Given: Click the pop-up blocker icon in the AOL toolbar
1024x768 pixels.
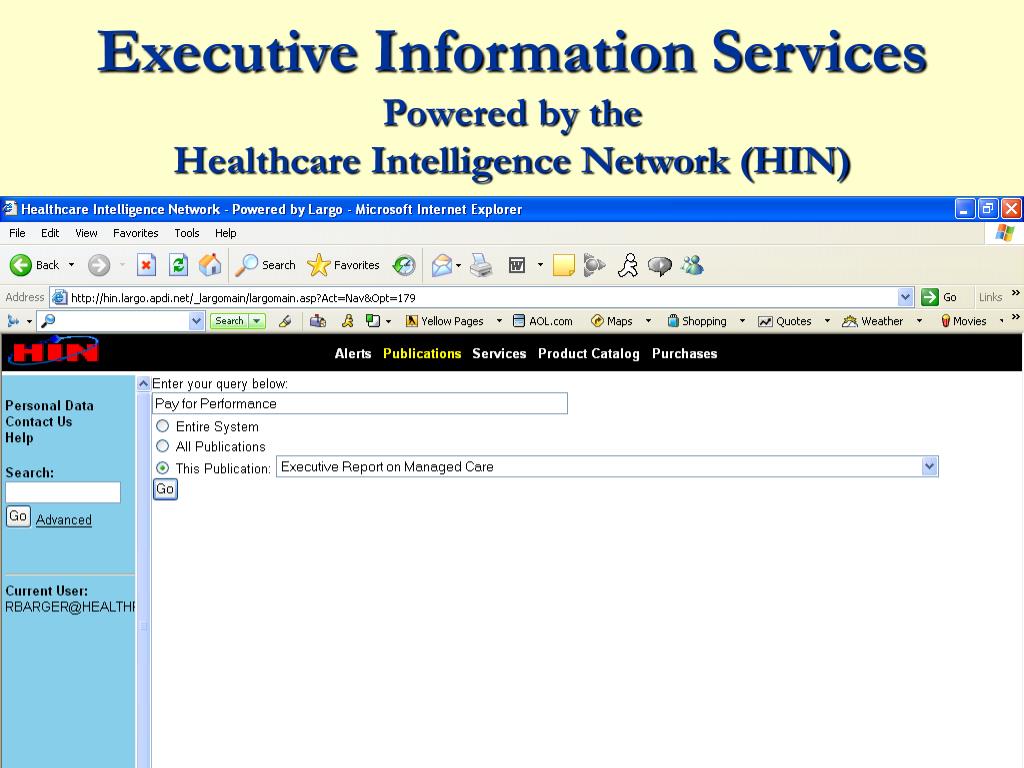Looking at the screenshot, I should (372, 321).
